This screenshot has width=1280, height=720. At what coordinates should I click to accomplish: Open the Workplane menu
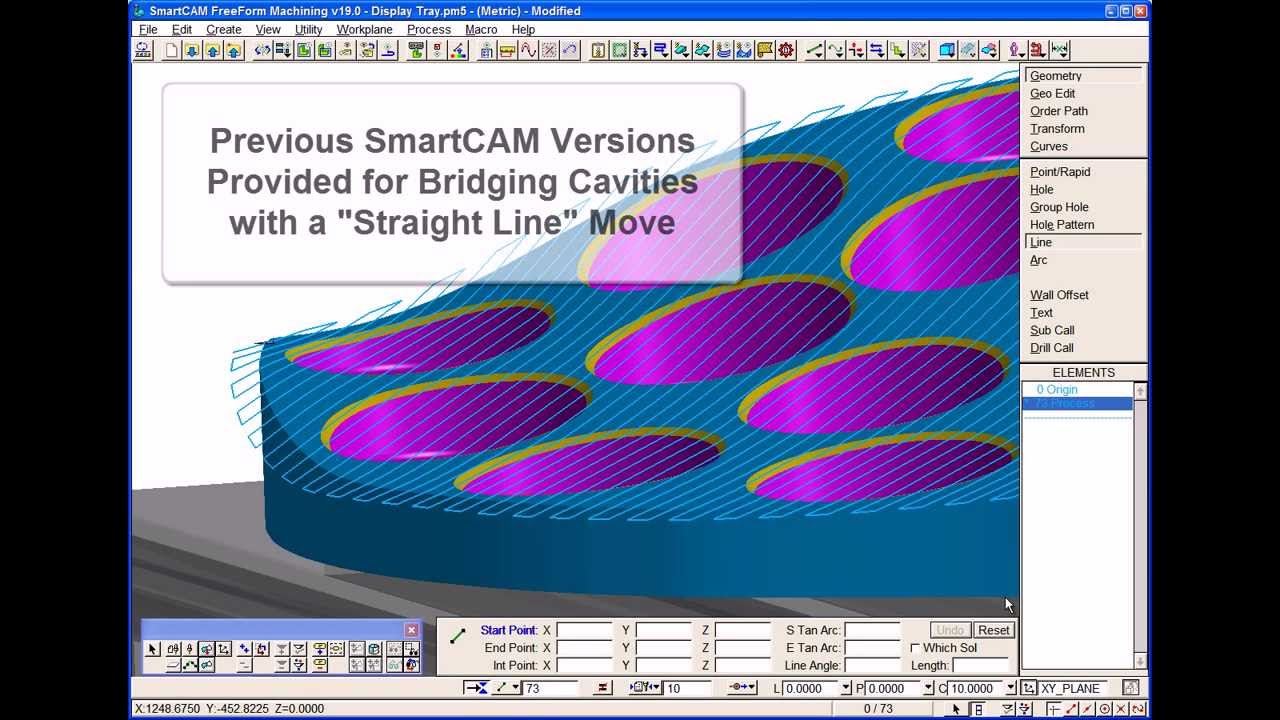pyautogui.click(x=364, y=30)
